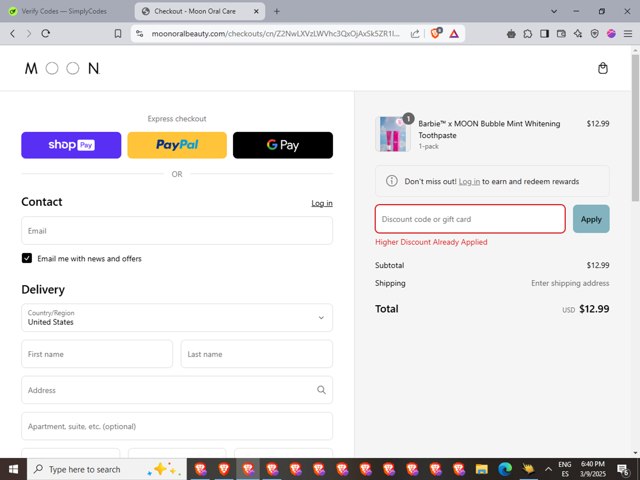Open the taskbar clock showing 6:40 PM
Viewport: 640px width, 480px height.
click(592, 469)
